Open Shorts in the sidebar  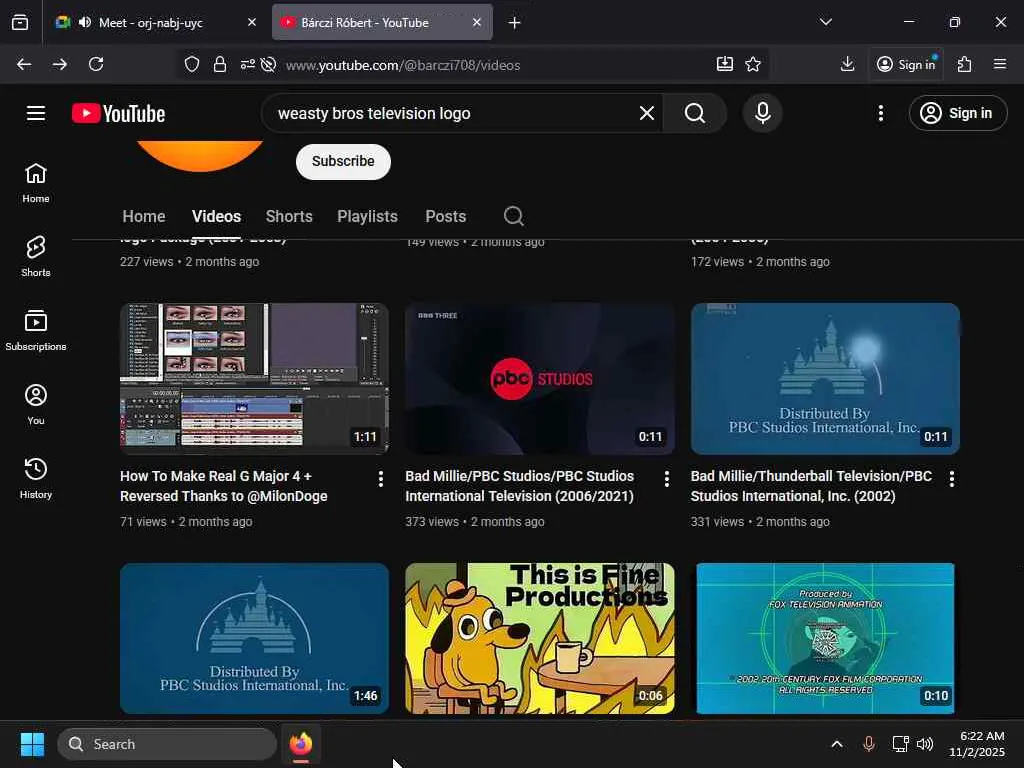click(x=36, y=257)
